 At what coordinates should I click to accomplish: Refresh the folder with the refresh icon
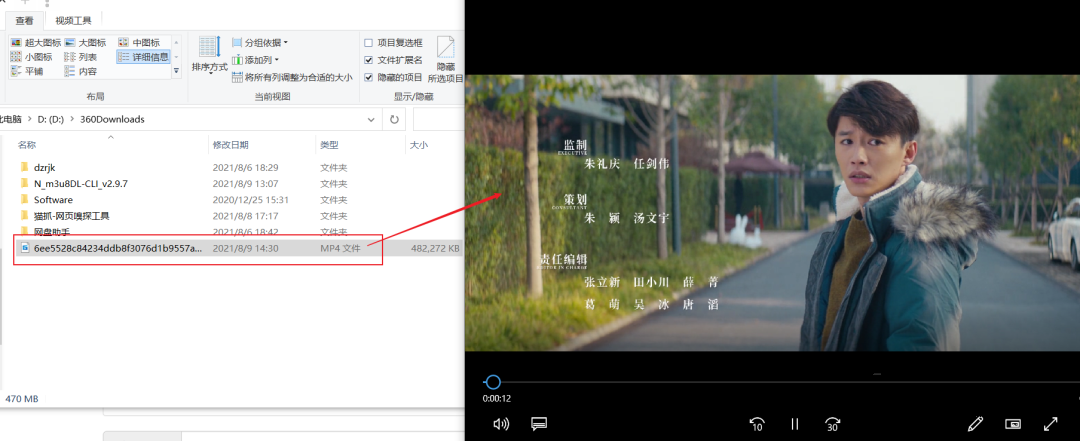click(394, 119)
